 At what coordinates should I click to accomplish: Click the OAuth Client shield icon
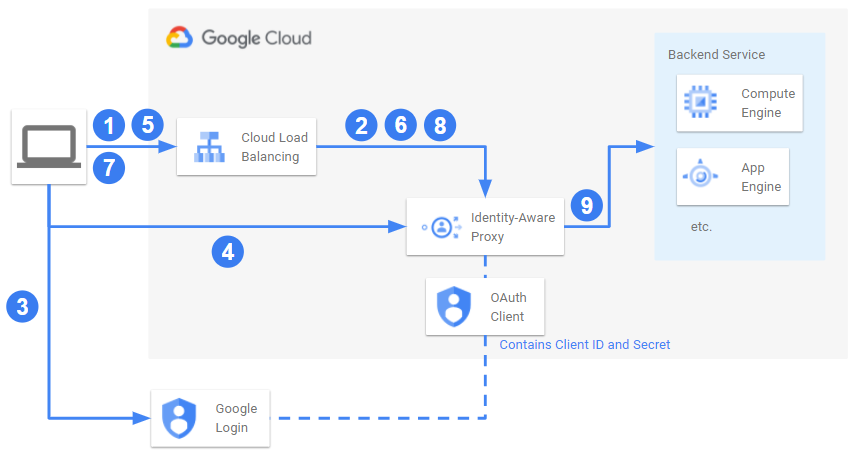pyautogui.click(x=454, y=306)
